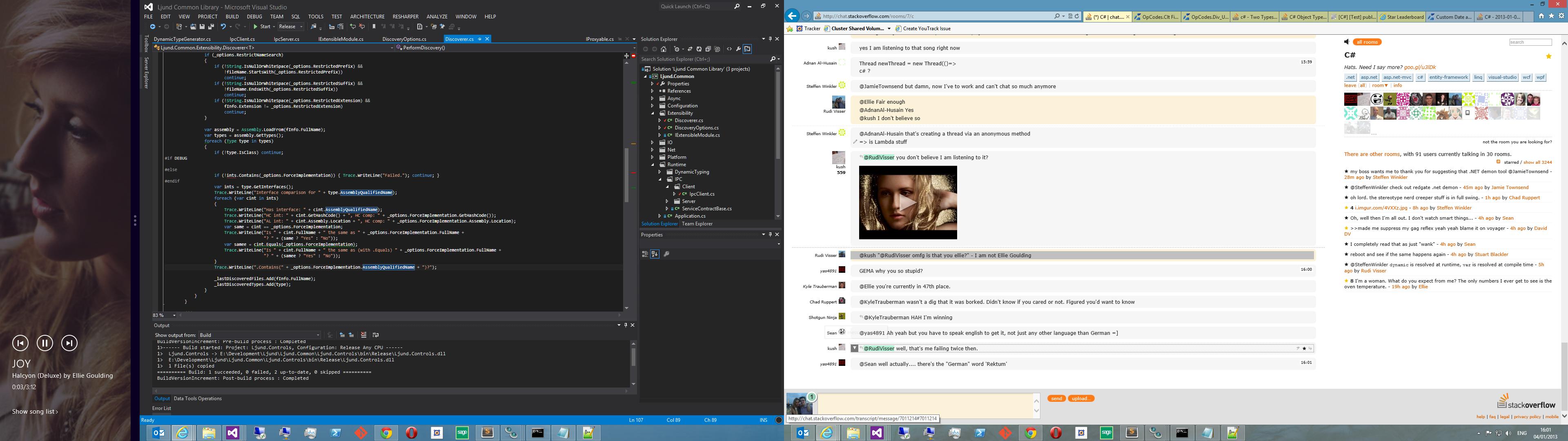Switch to IpcServer.cs editor tab
Image resolution: width=1568 pixels, height=441 pixels.
(x=287, y=39)
